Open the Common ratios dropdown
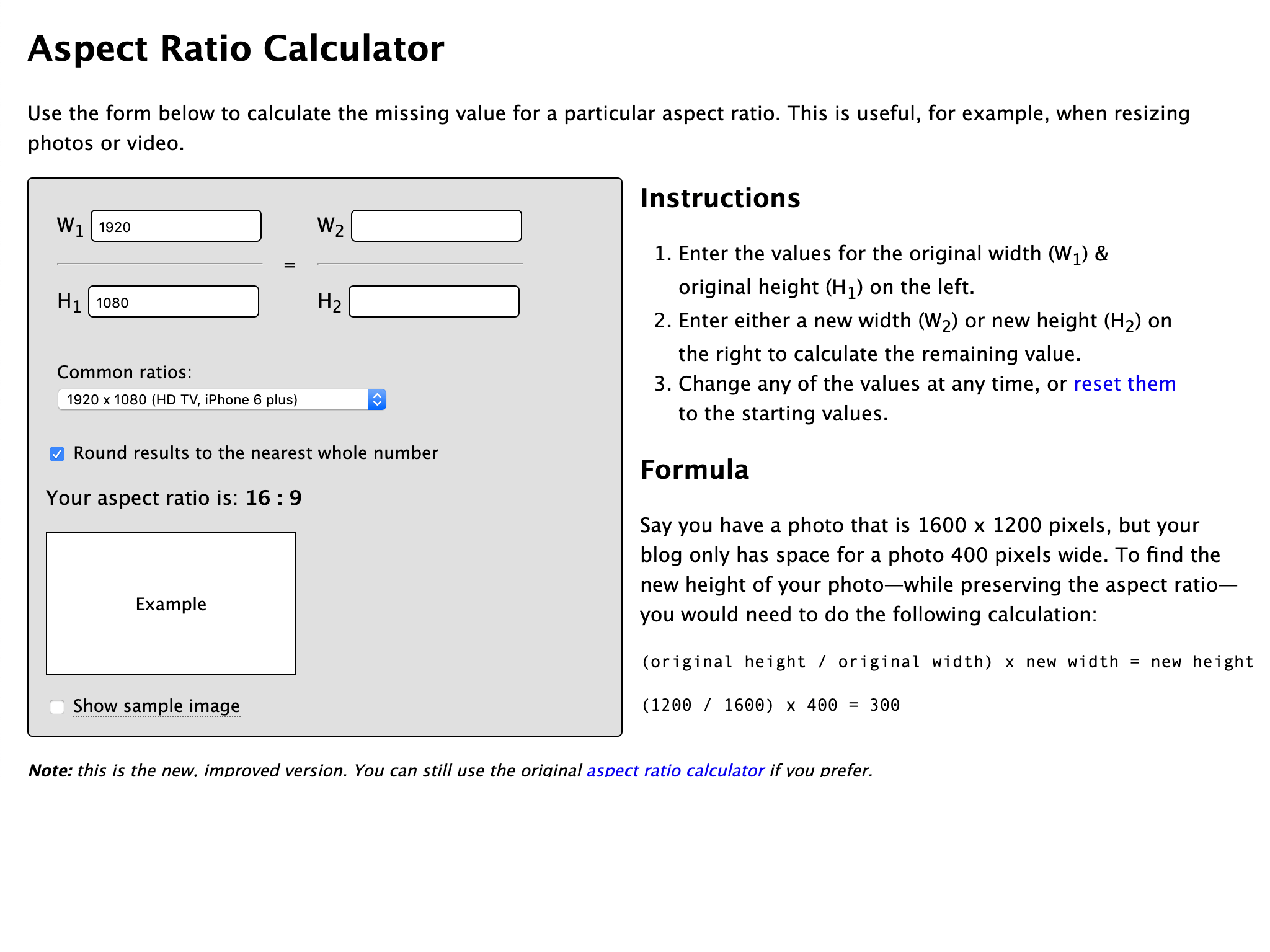 (222, 399)
